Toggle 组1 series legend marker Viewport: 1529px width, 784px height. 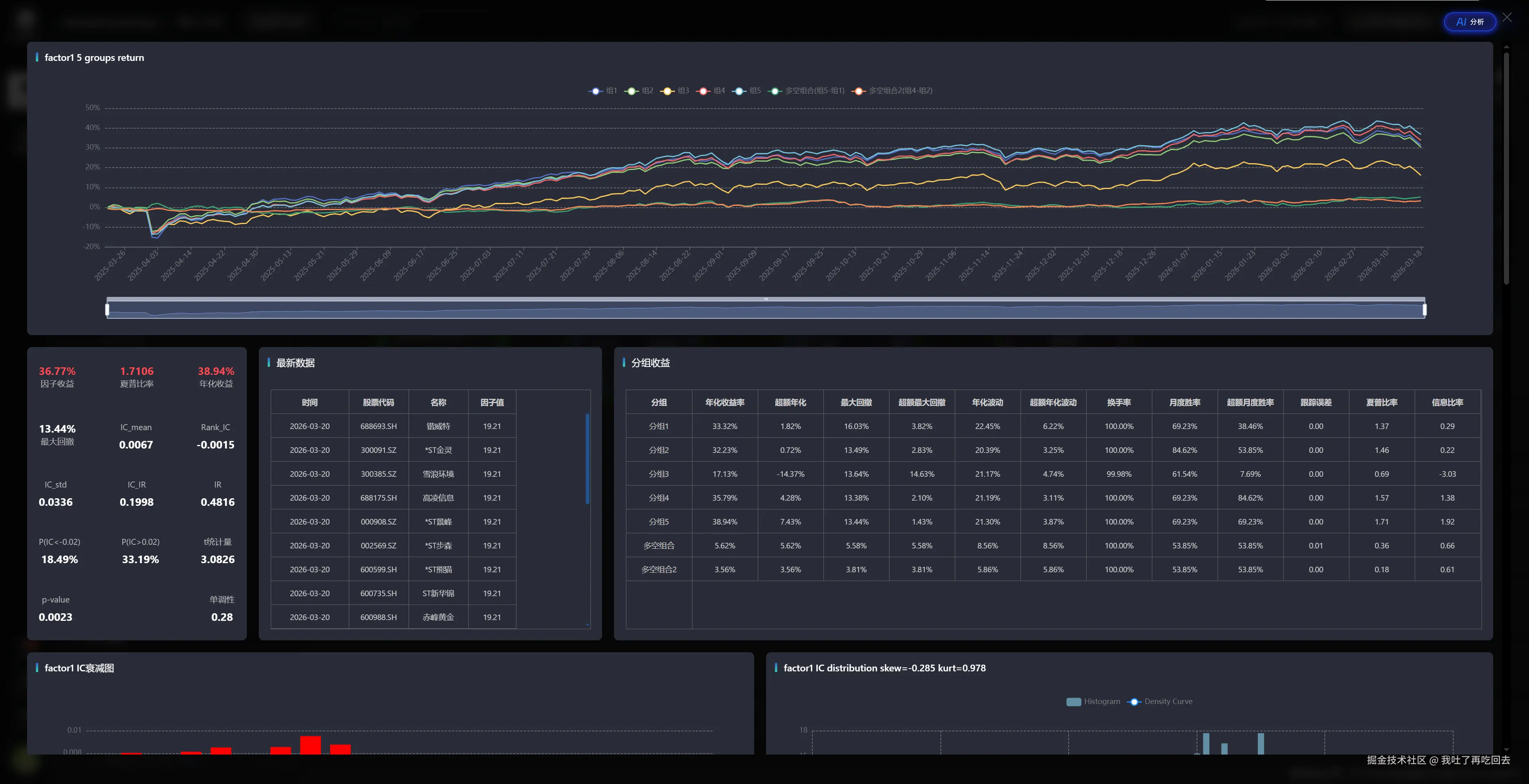tap(595, 91)
